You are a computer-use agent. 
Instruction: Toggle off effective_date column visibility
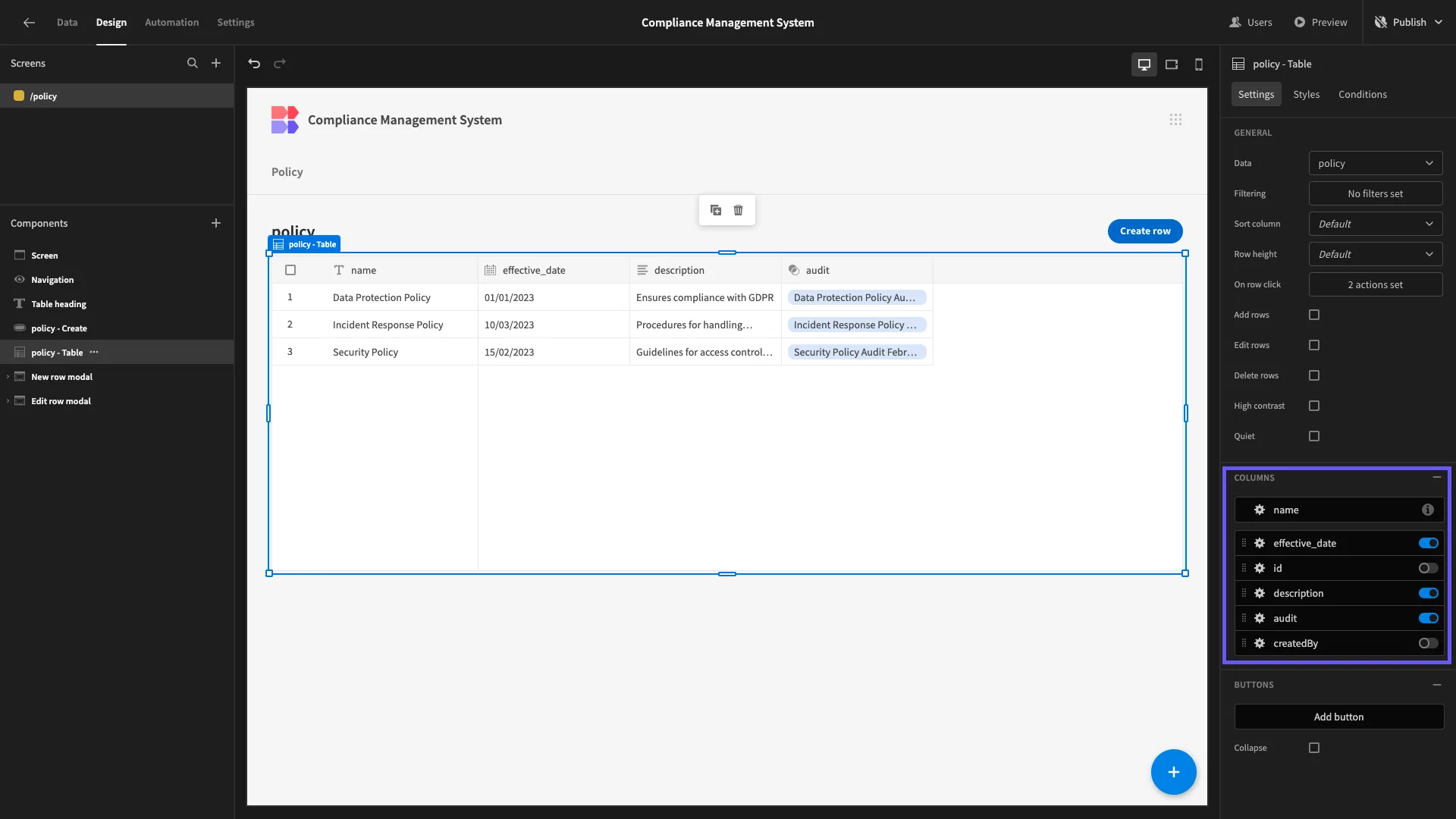[x=1429, y=543]
